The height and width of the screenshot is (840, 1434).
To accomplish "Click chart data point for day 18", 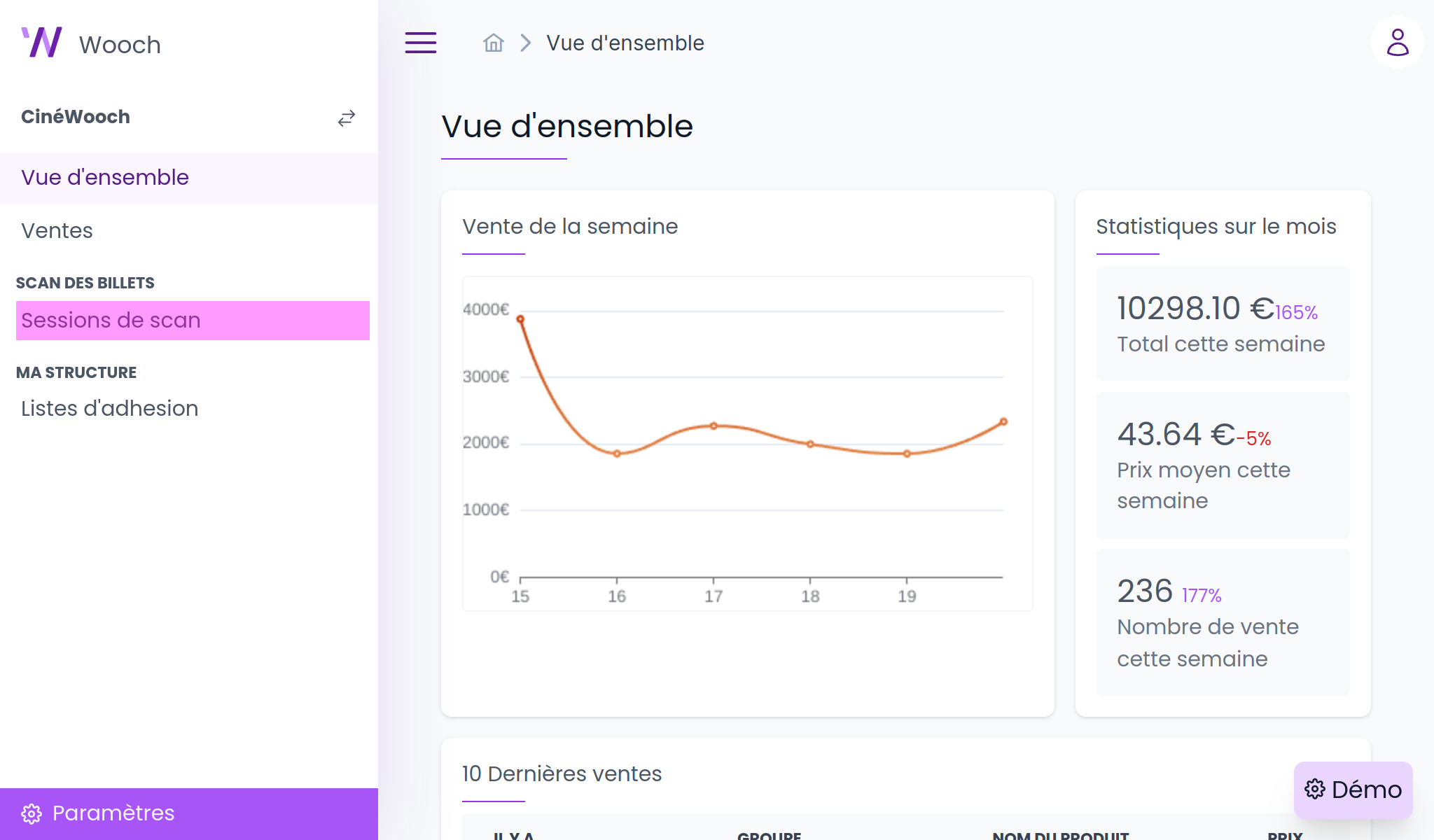I will (810, 444).
